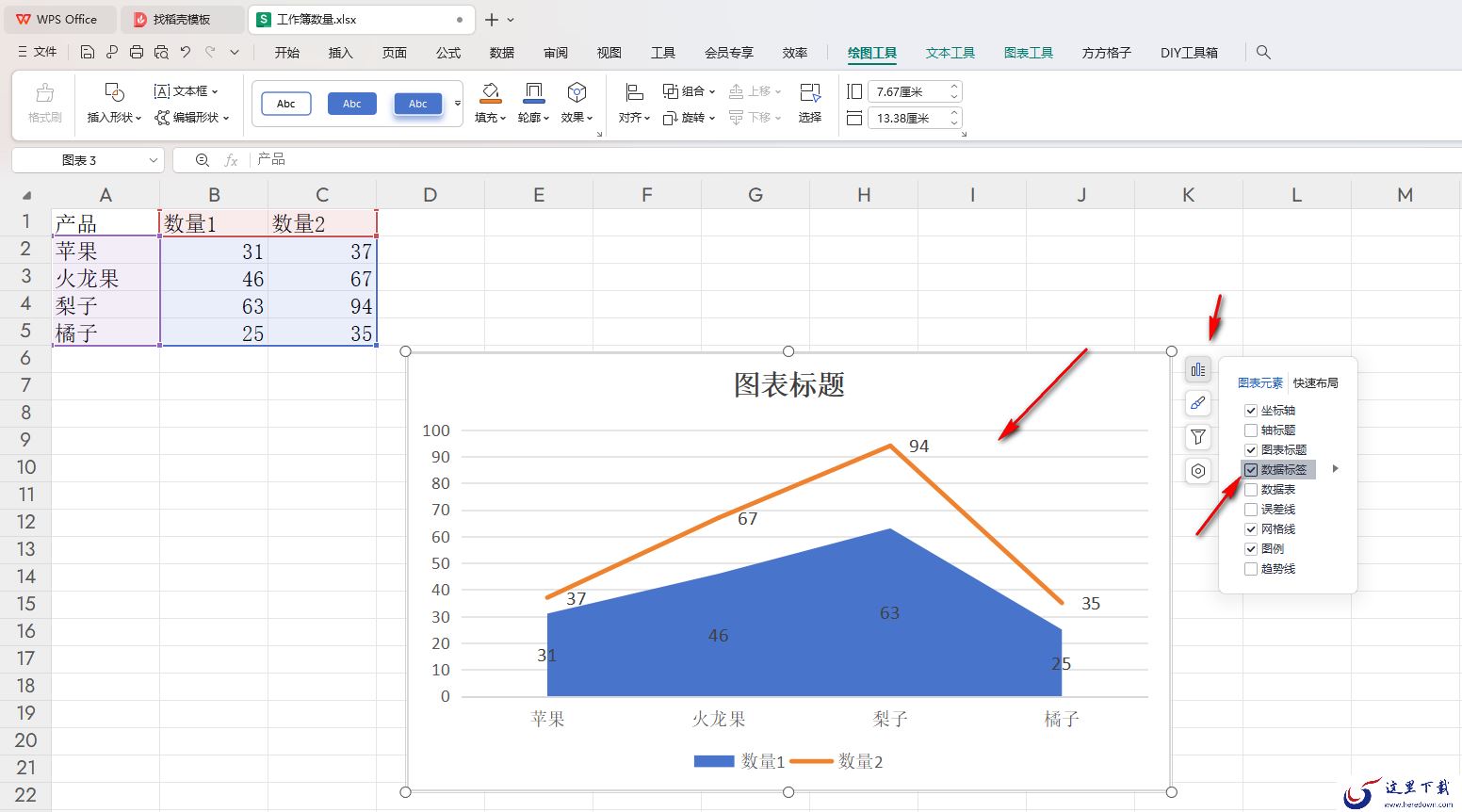The image size is (1462, 812).
Task: Click the Bring Forward (上移) icon
Action: [x=737, y=91]
